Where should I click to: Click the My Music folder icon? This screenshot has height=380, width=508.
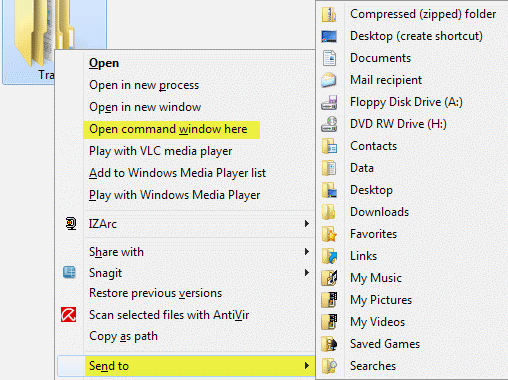coord(329,278)
